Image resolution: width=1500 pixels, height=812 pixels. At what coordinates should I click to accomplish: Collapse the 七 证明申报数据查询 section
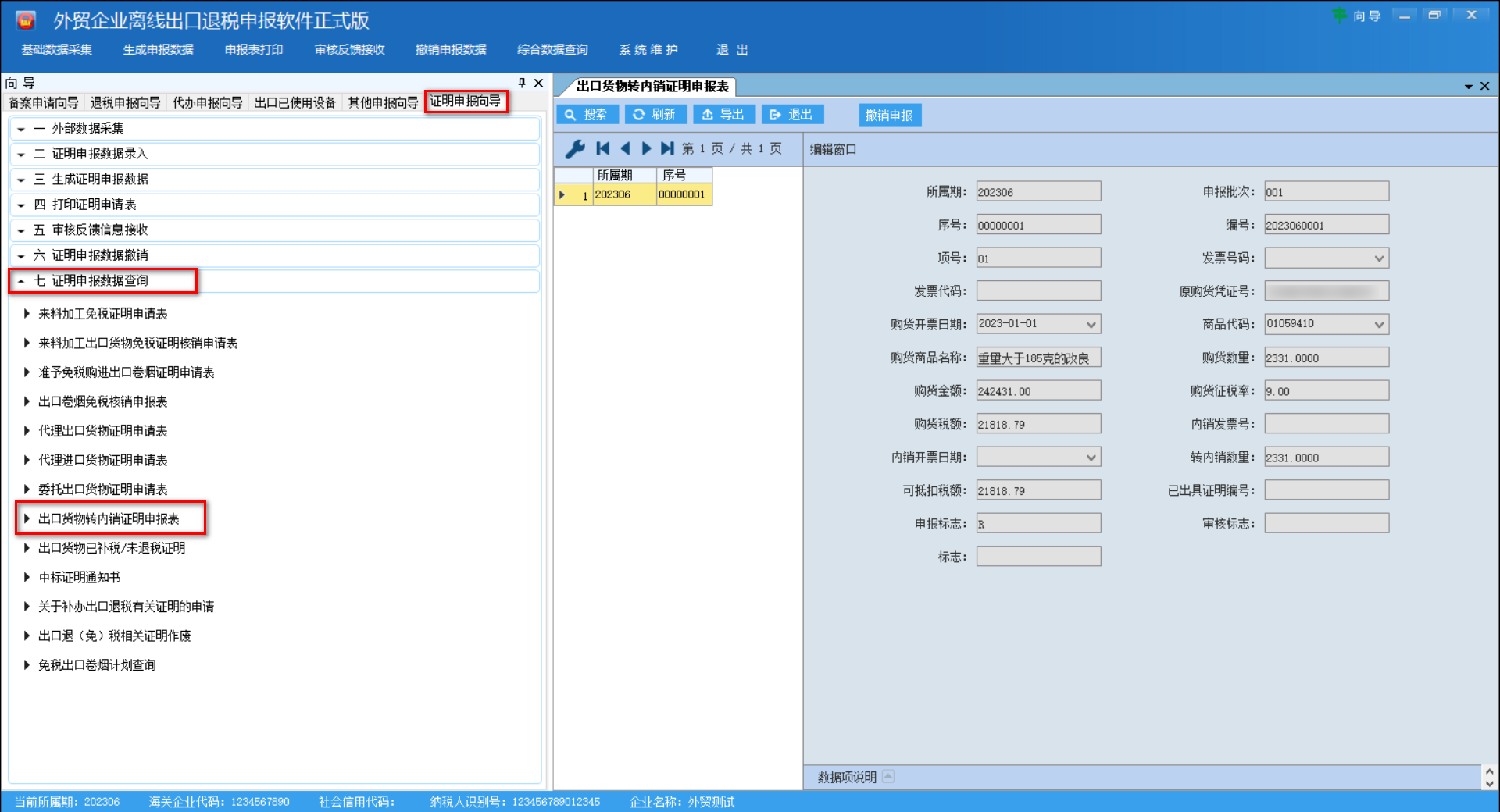point(21,281)
